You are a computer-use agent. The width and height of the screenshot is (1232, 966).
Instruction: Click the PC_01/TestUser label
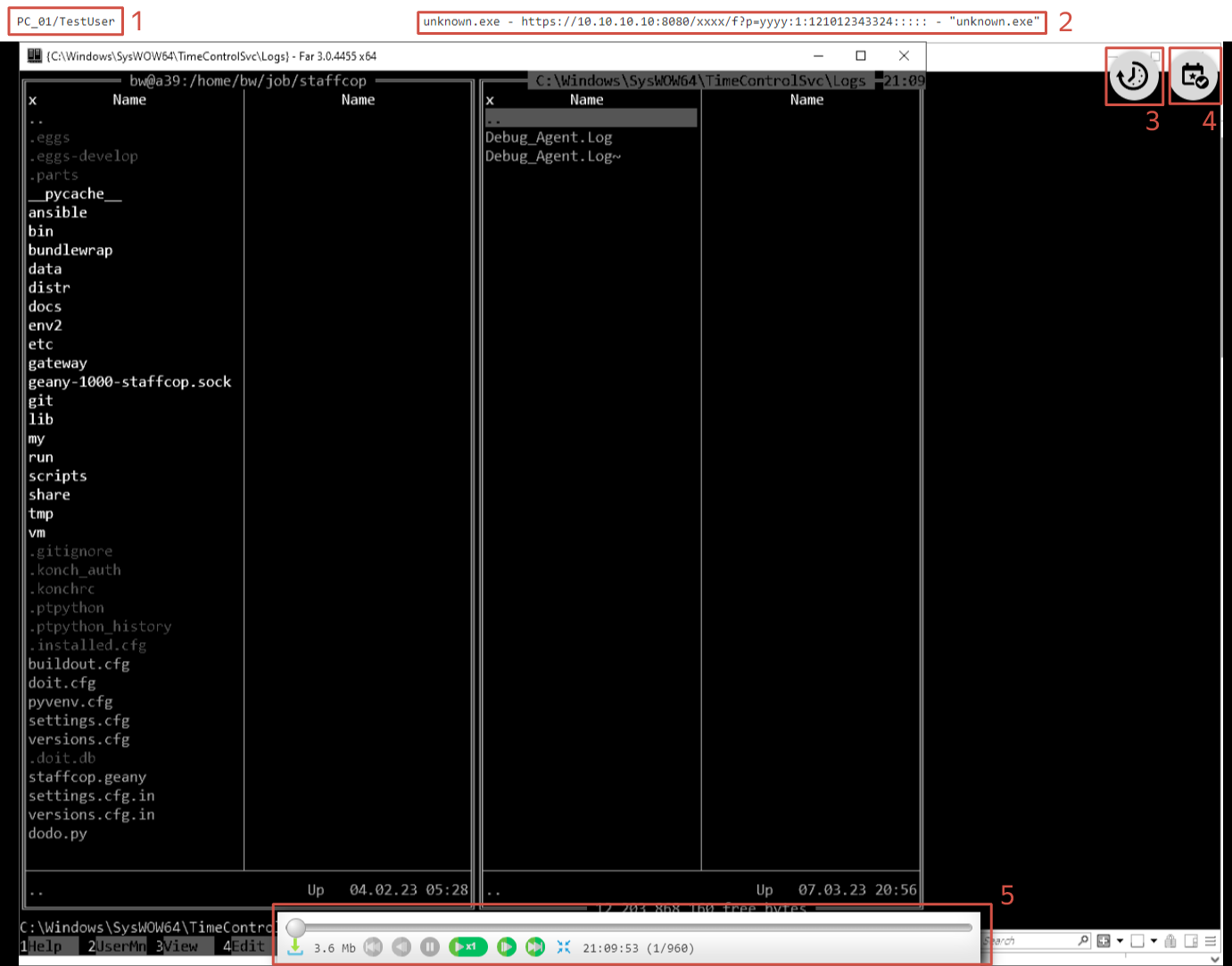coord(66,21)
